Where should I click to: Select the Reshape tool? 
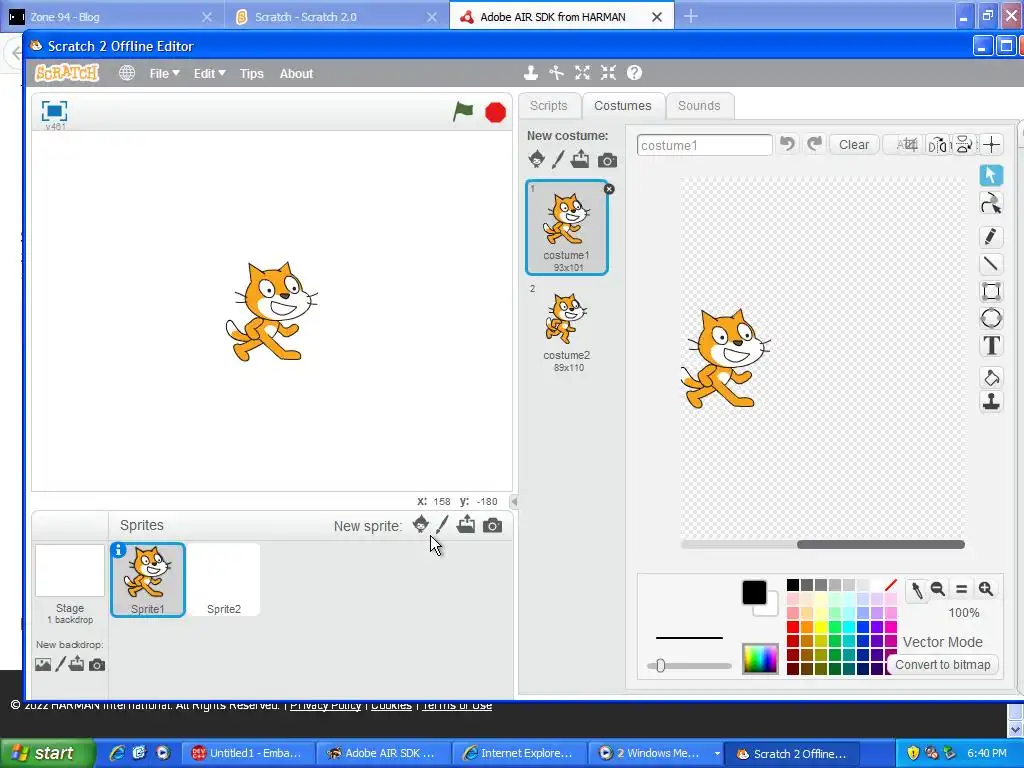[991, 205]
